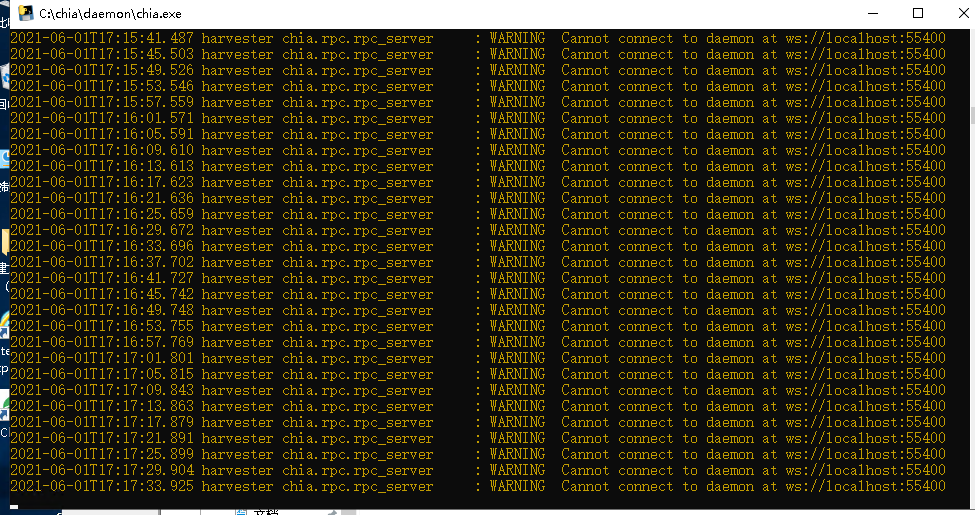Viewport: 975px width, 515px height.
Task: Click the timestamp 2021-06-01T17:16:33.696
Action: pos(102,246)
